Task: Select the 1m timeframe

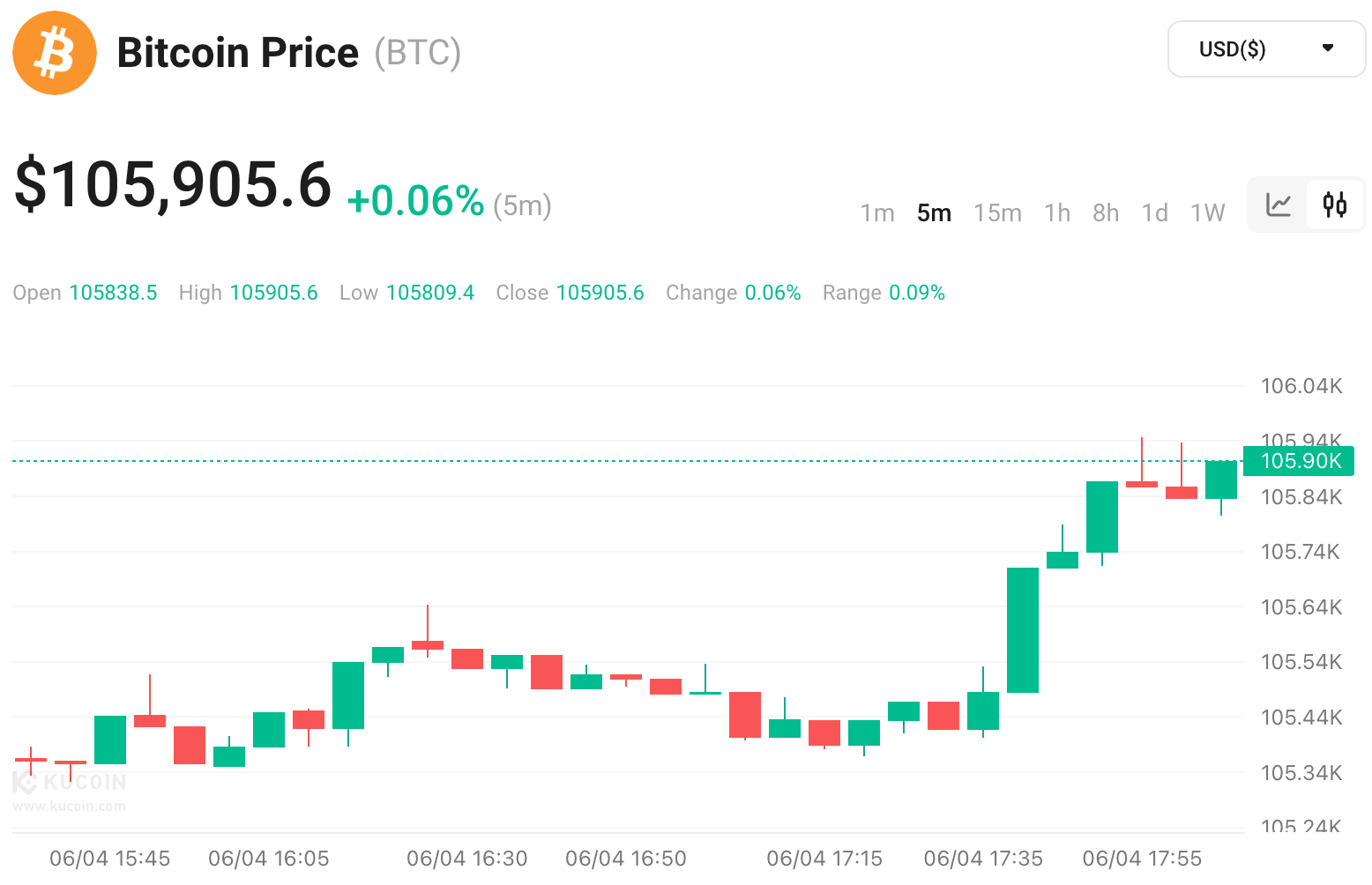Action: 877,213
